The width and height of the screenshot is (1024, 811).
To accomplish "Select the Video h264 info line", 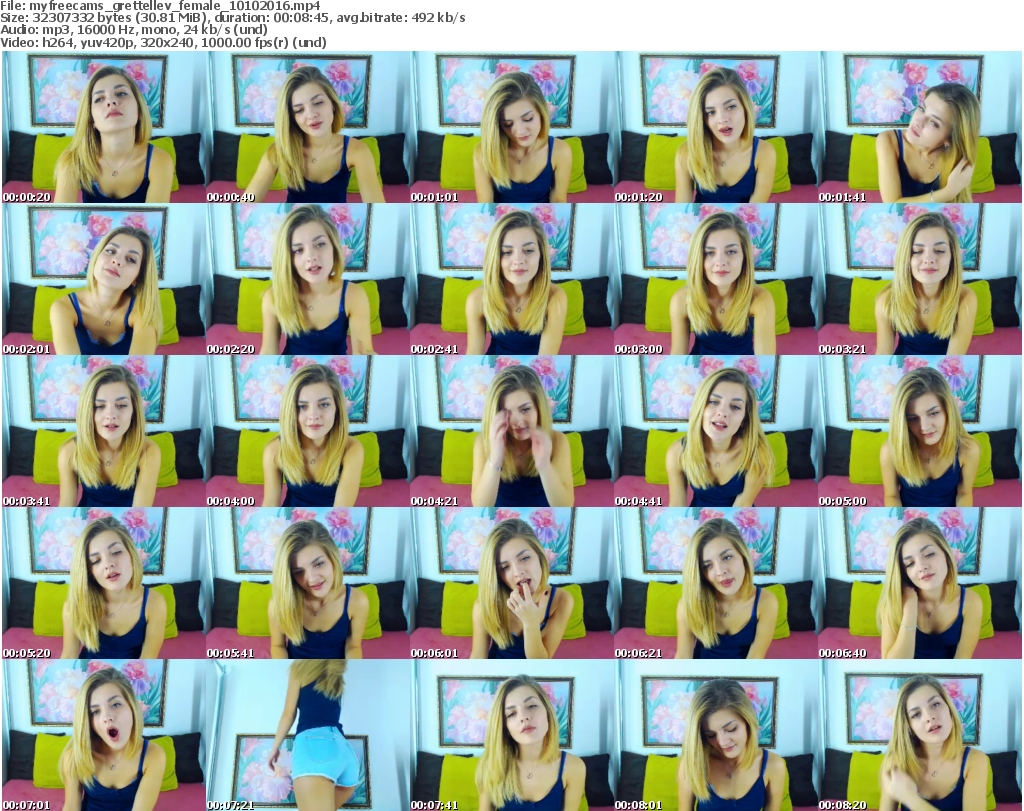I will point(163,42).
